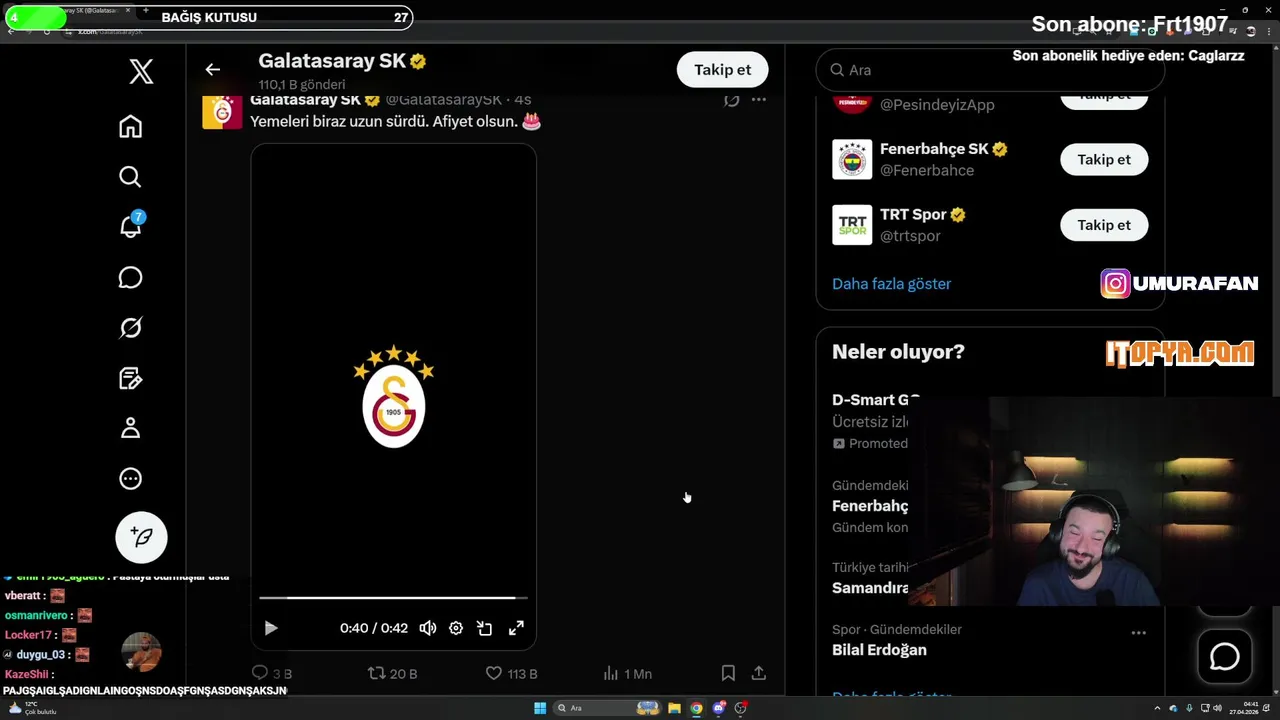Open File Explorer from taskbar
The width and height of the screenshot is (1280, 720).
point(674,708)
